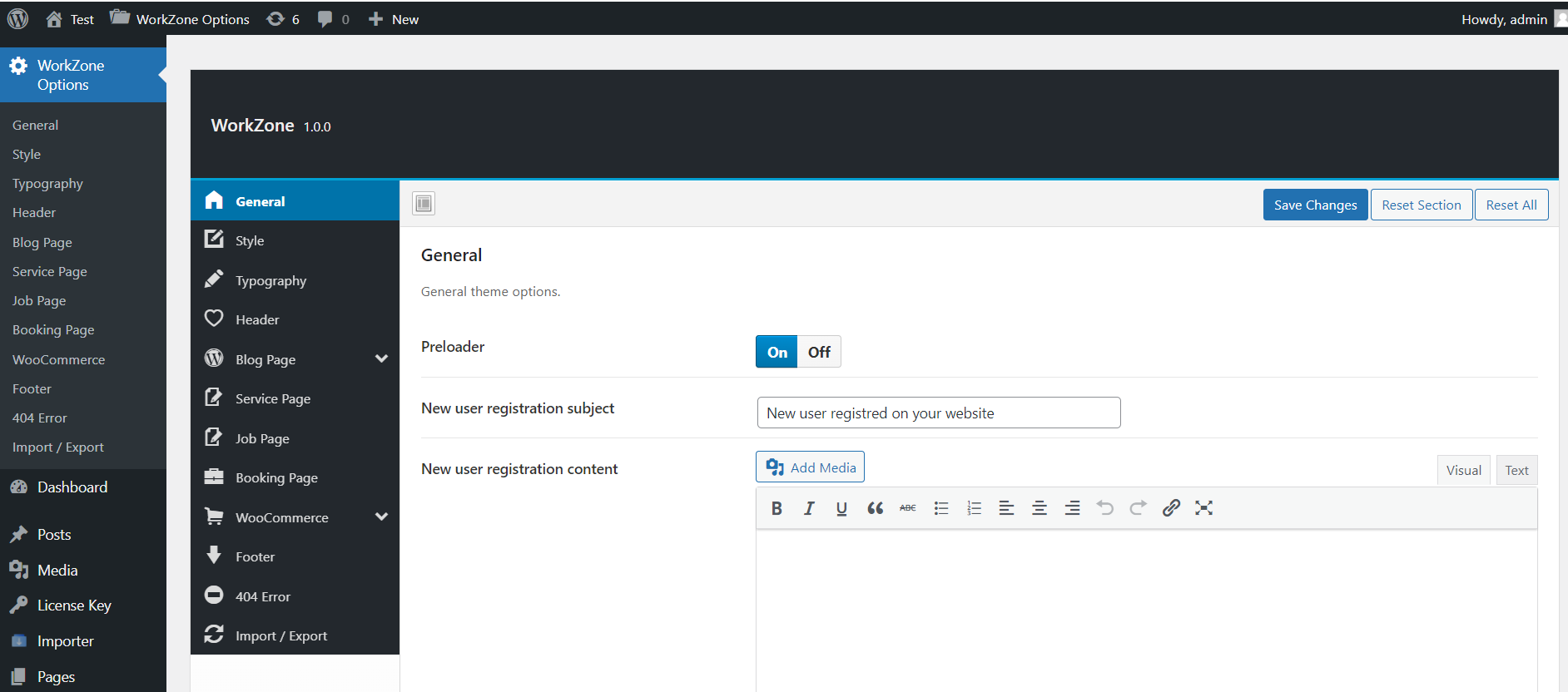1568x692 pixels.
Task: Click New user registration subject field
Action: (939, 413)
